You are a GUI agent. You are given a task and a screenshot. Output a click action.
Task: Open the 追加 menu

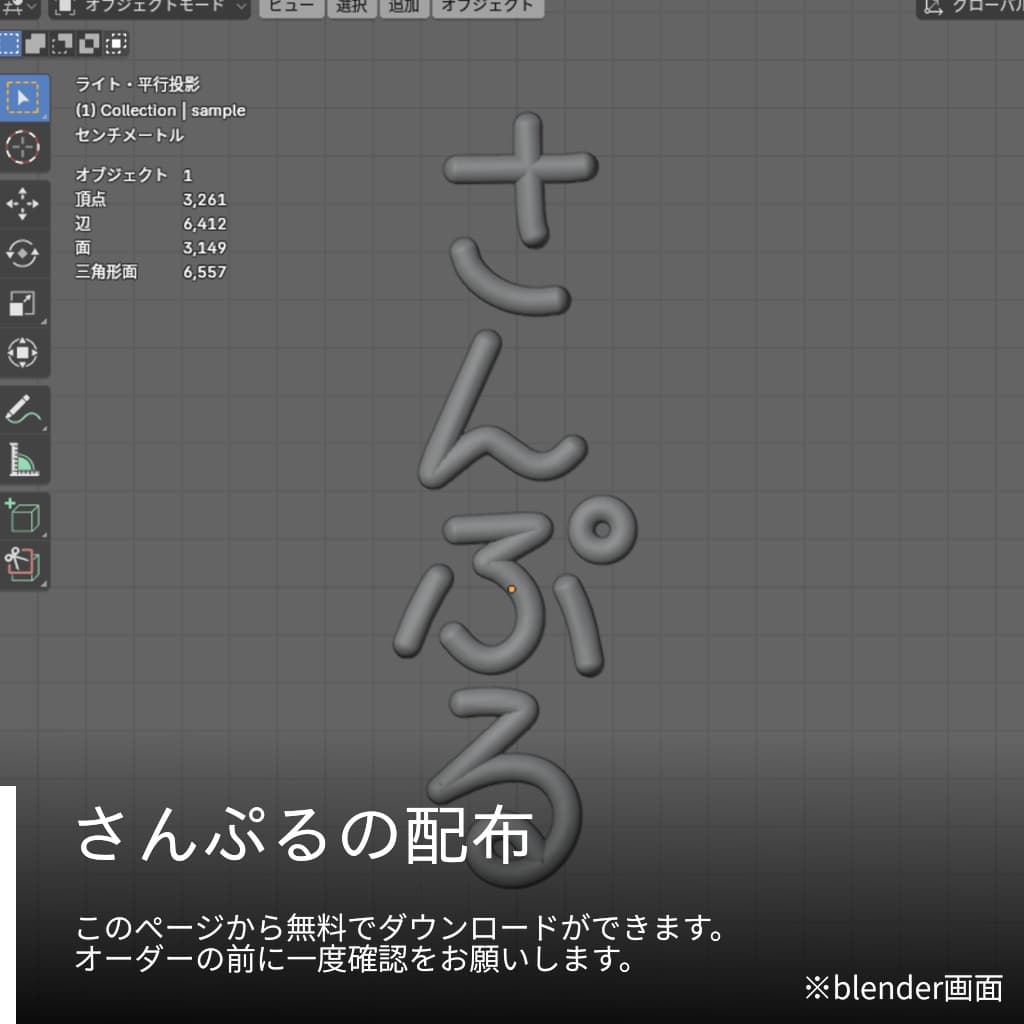403,8
